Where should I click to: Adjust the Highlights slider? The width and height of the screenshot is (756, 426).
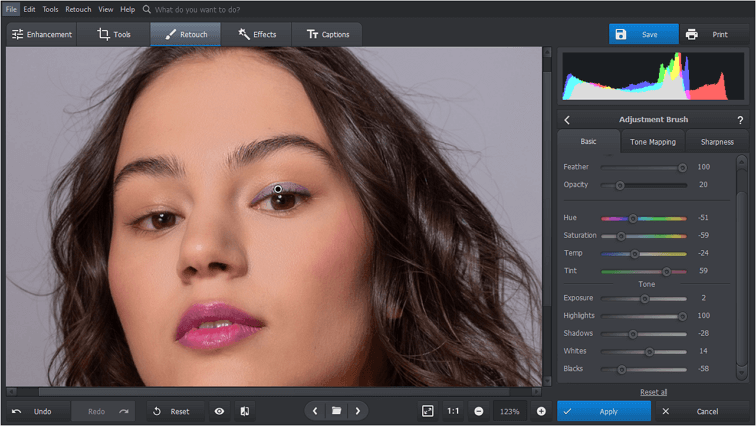coord(644,316)
